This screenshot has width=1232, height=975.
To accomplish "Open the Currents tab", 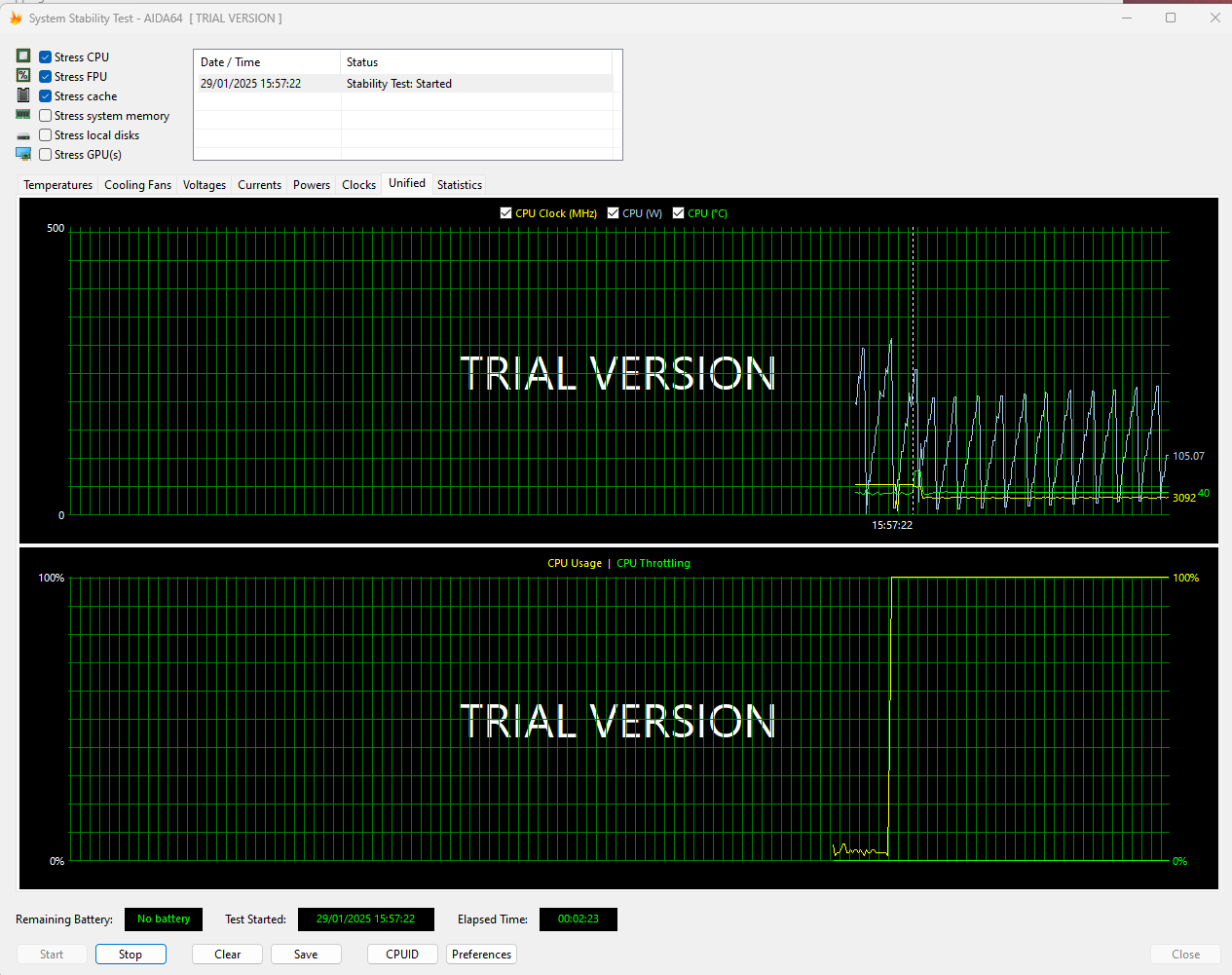I will pyautogui.click(x=259, y=185).
